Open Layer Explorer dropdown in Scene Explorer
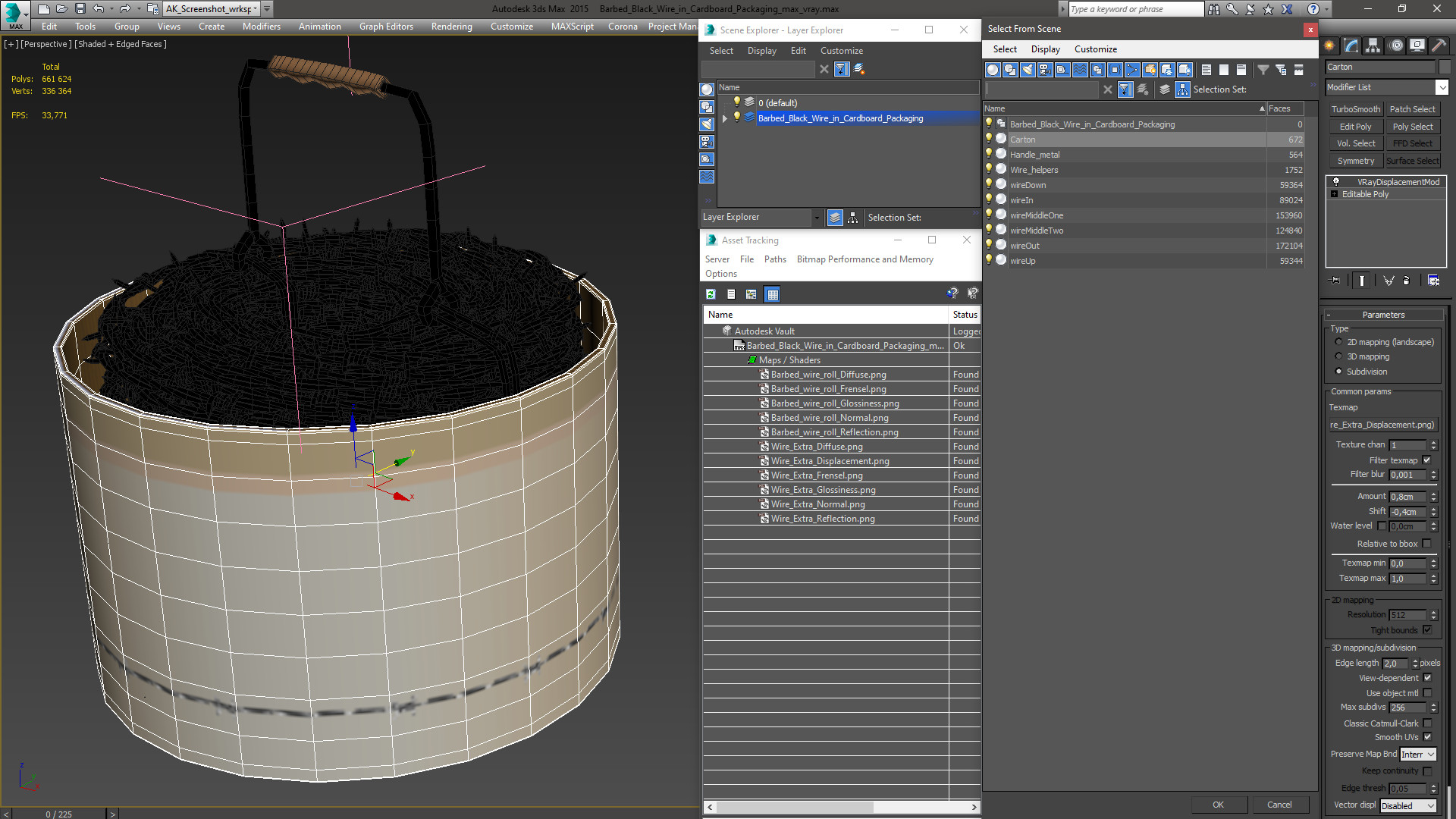Image resolution: width=1456 pixels, height=819 pixels. tap(816, 218)
